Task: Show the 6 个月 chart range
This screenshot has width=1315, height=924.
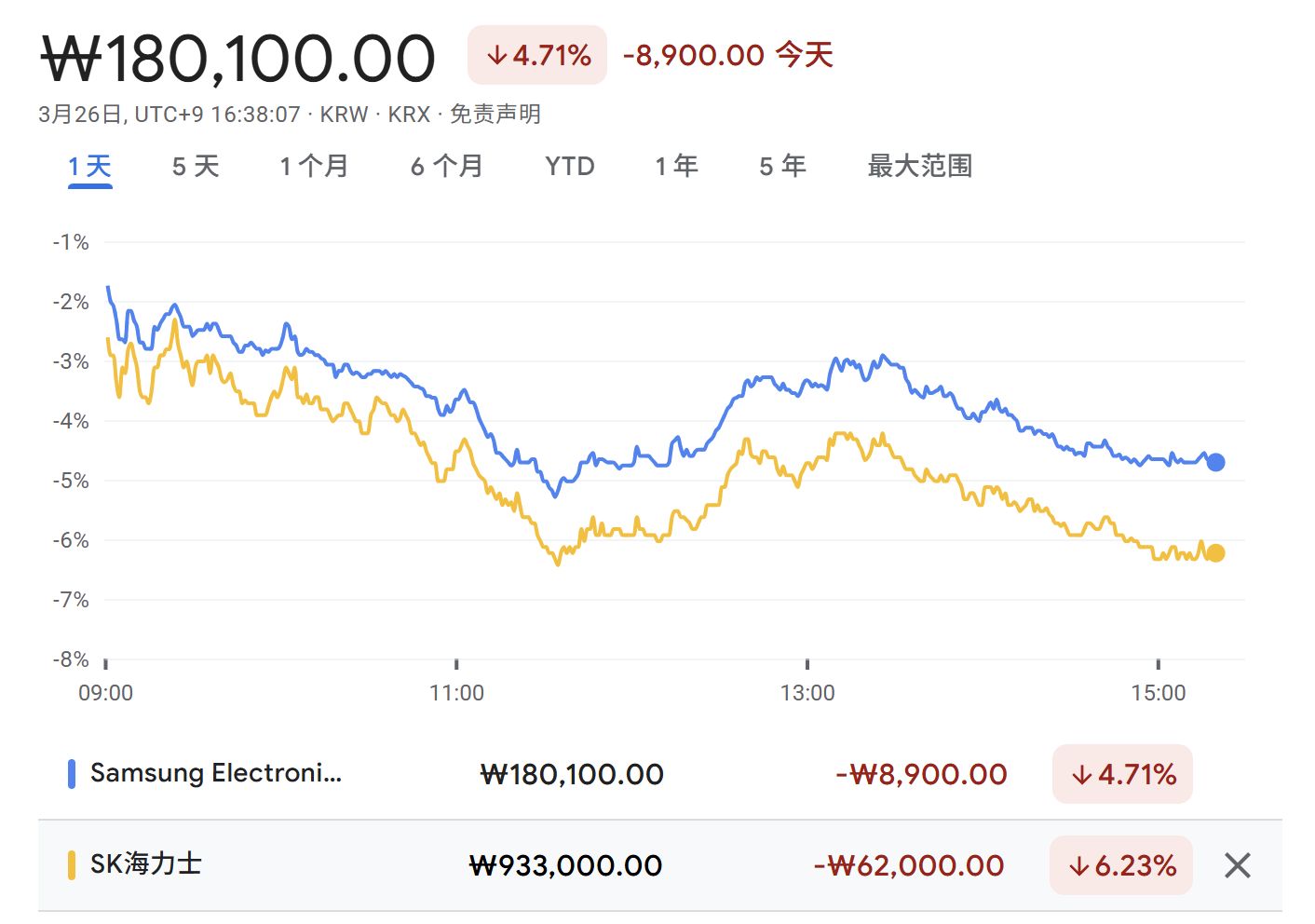Action: [x=446, y=167]
